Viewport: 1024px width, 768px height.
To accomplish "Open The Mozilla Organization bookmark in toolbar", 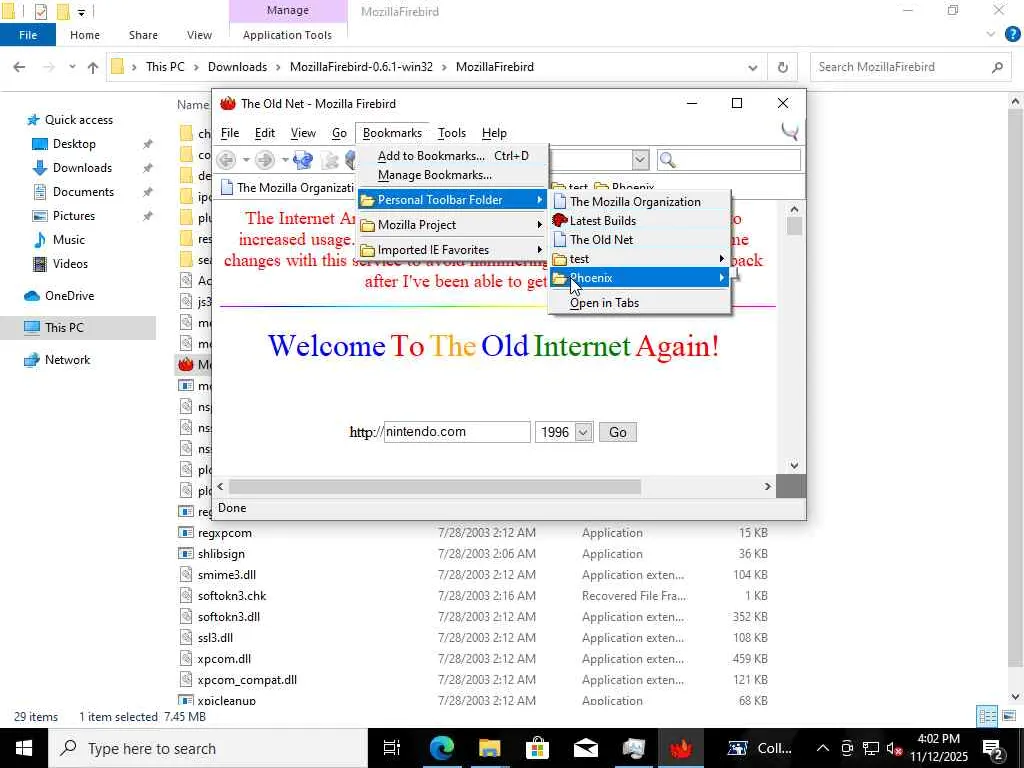I will pyautogui.click(x=287, y=187).
